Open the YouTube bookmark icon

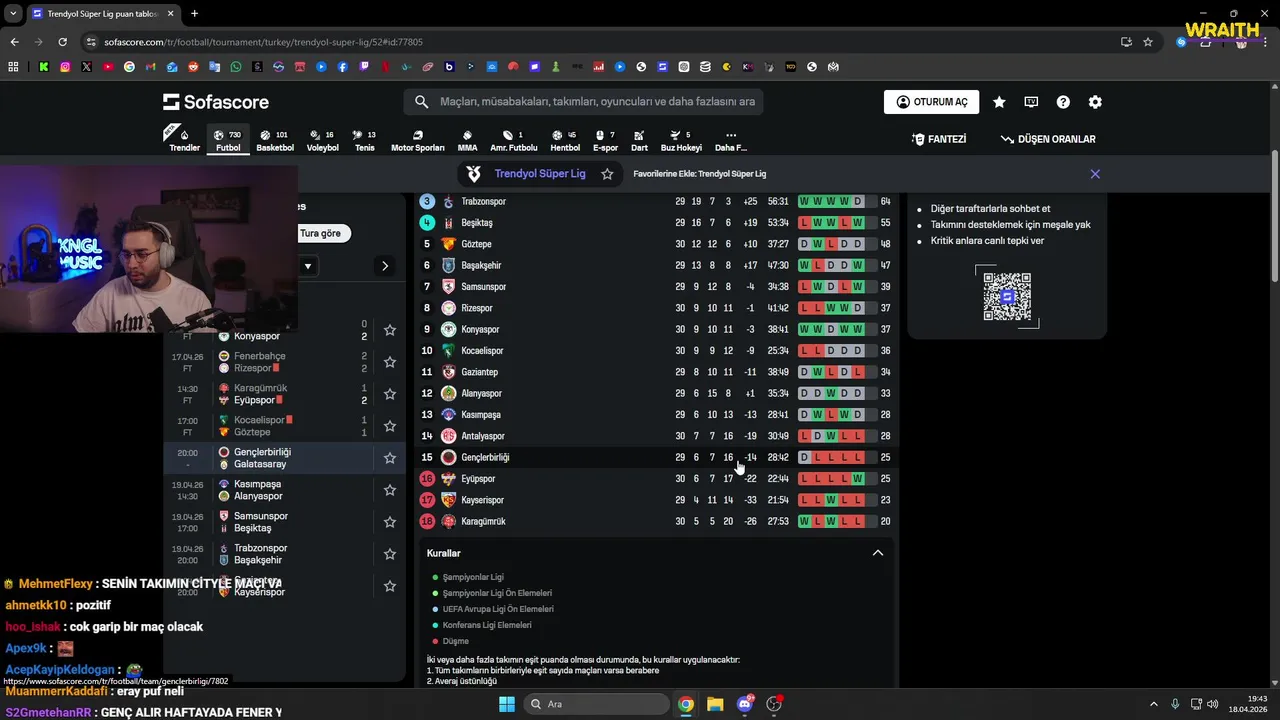tap(108, 67)
